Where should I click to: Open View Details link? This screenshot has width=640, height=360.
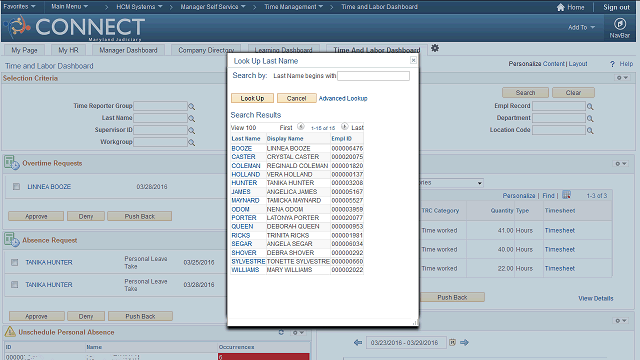(x=596, y=298)
